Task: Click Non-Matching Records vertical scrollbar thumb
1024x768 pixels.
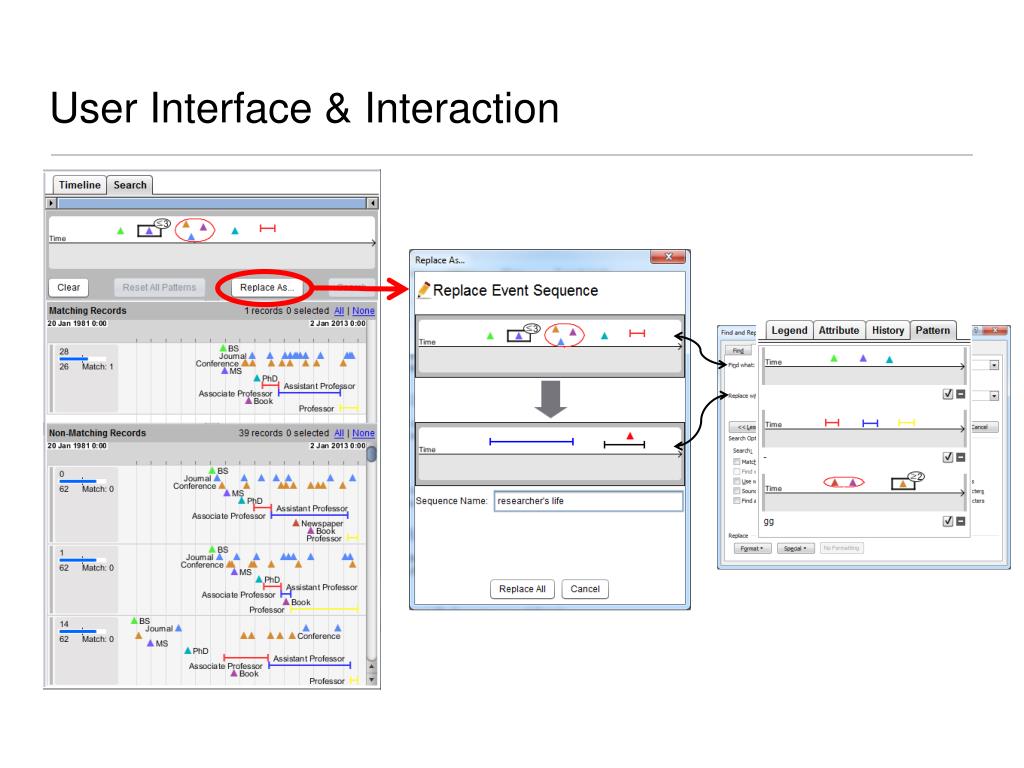Action: click(372, 453)
